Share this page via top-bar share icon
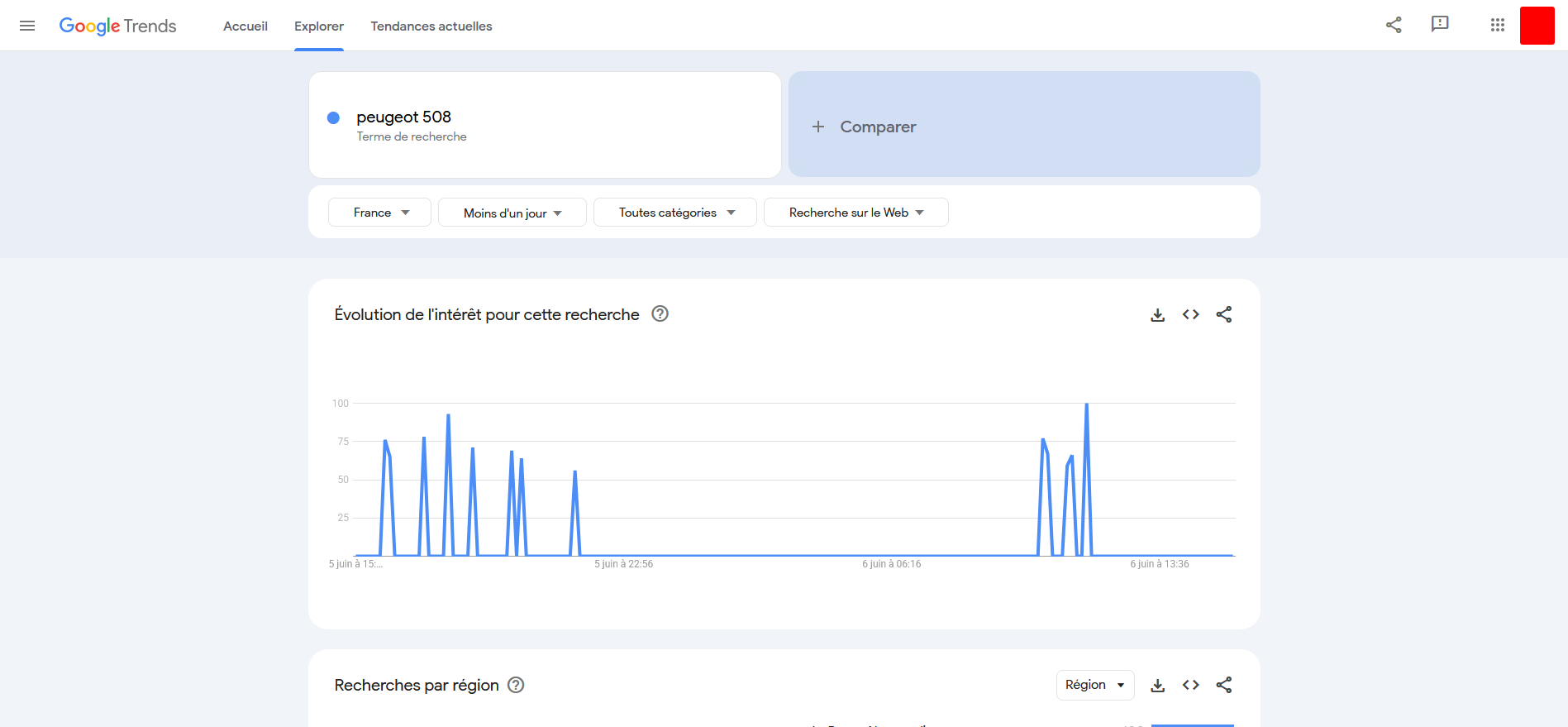The height and width of the screenshot is (727, 1568). pos(1394,25)
